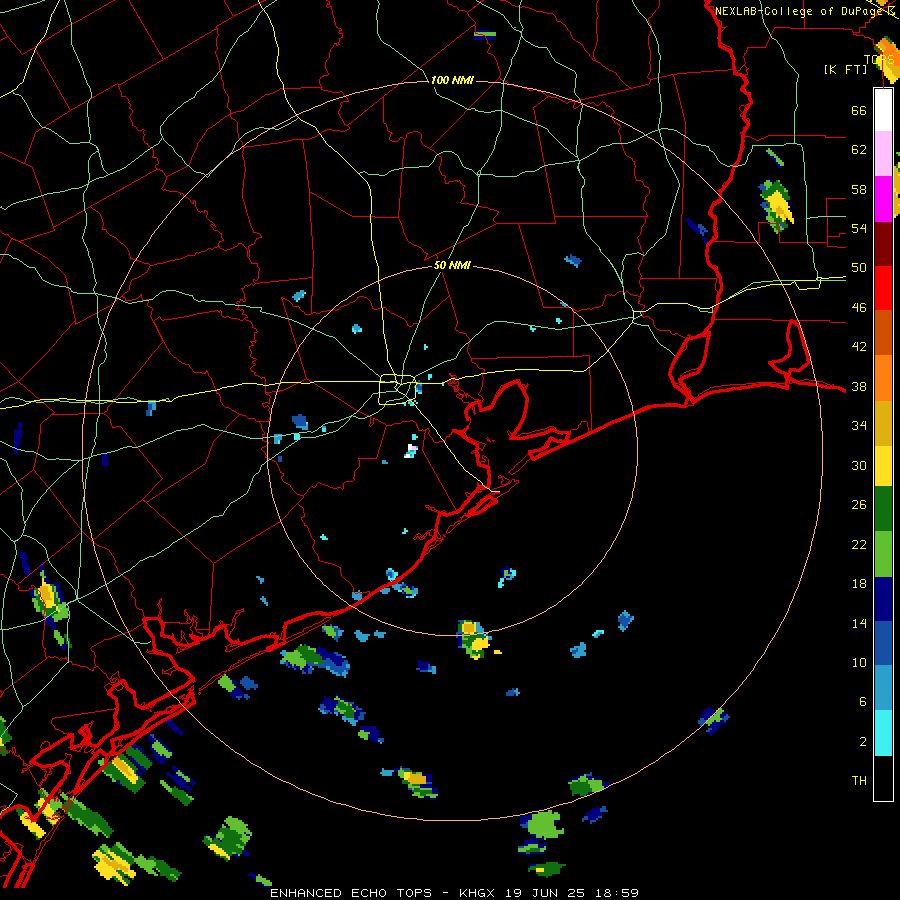Pick the legend value 26
This screenshot has width=900, height=900.
pyautogui.click(x=859, y=505)
